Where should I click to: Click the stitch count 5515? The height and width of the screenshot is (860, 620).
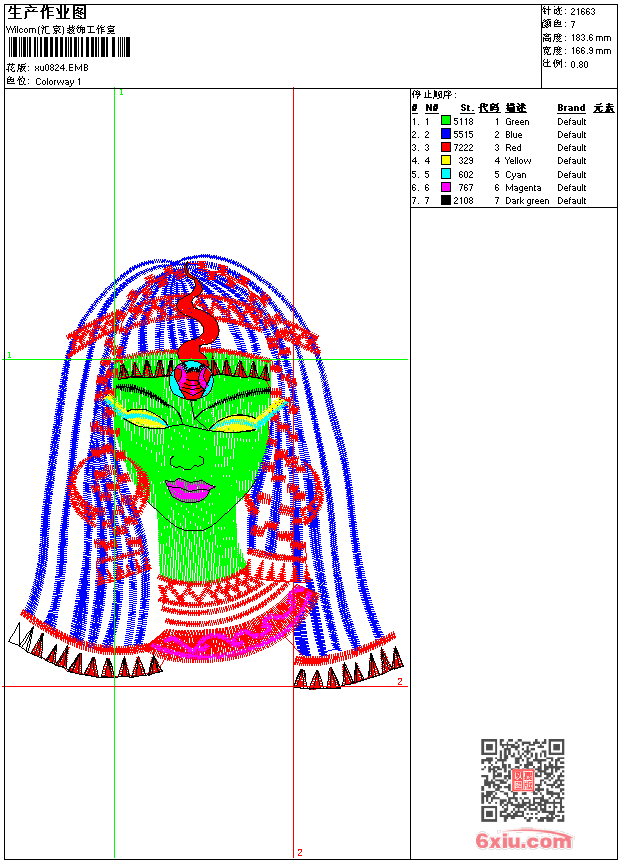pyautogui.click(x=463, y=134)
